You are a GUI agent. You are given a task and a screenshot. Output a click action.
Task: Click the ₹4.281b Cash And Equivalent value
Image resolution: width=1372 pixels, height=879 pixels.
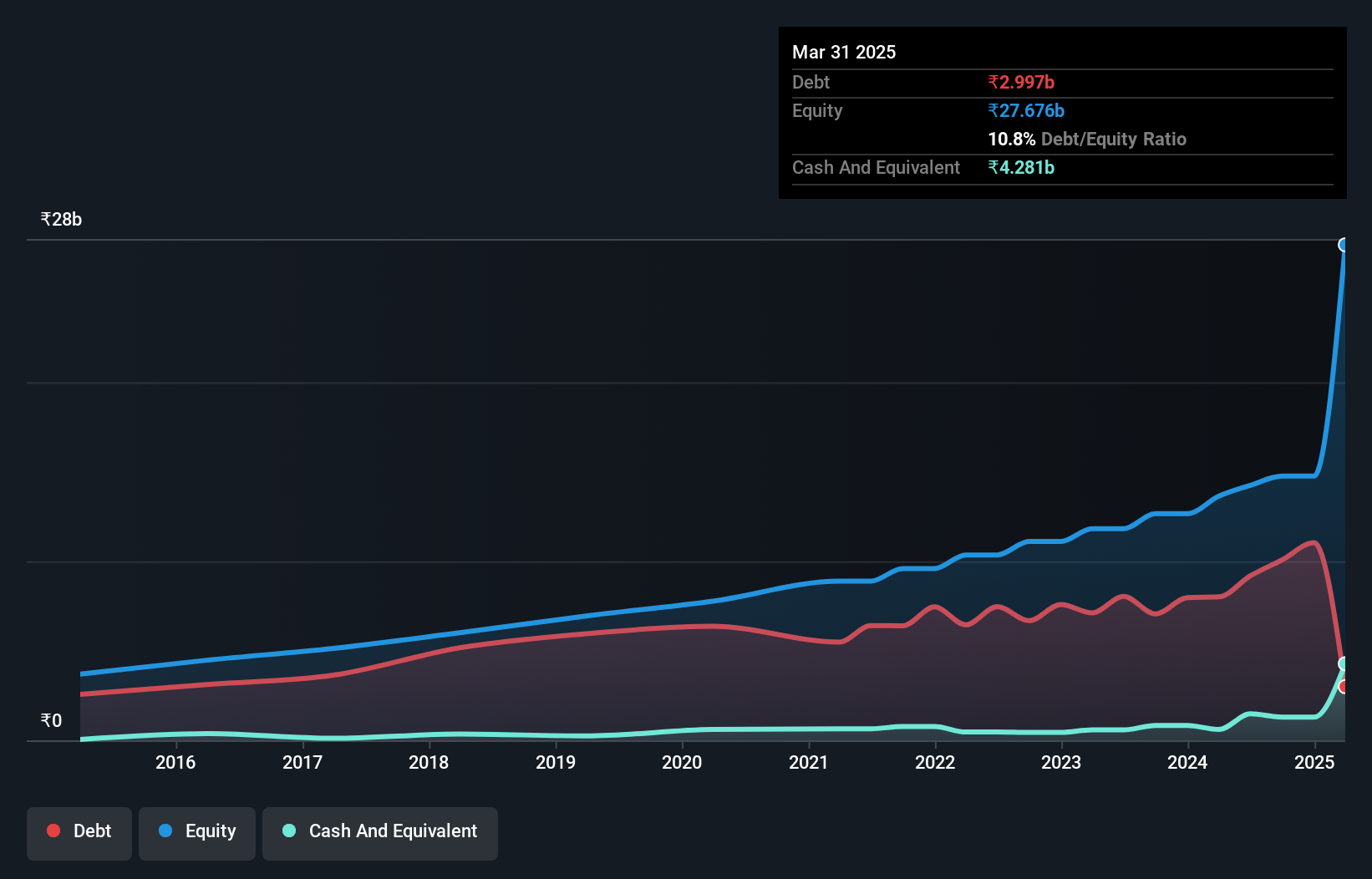pyautogui.click(x=1020, y=168)
